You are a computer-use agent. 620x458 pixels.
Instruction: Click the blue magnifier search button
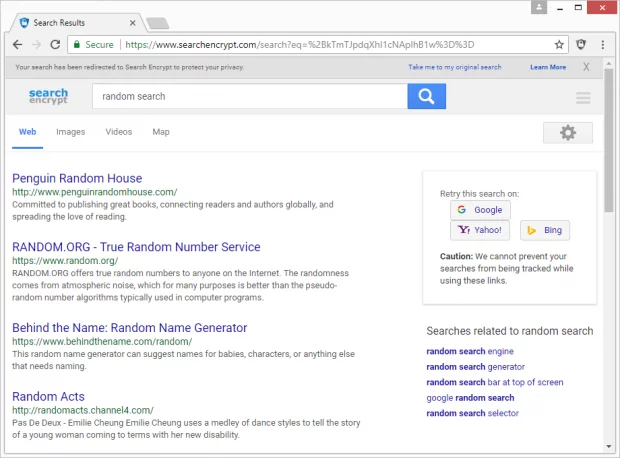point(426,96)
